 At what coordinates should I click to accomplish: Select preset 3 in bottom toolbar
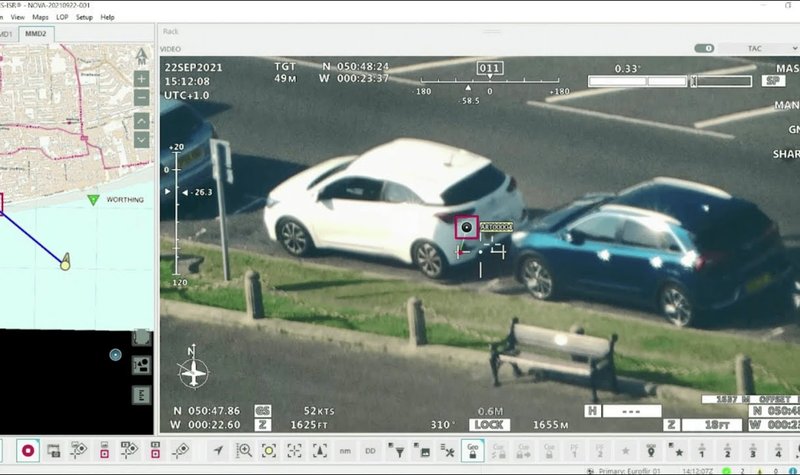(753, 451)
